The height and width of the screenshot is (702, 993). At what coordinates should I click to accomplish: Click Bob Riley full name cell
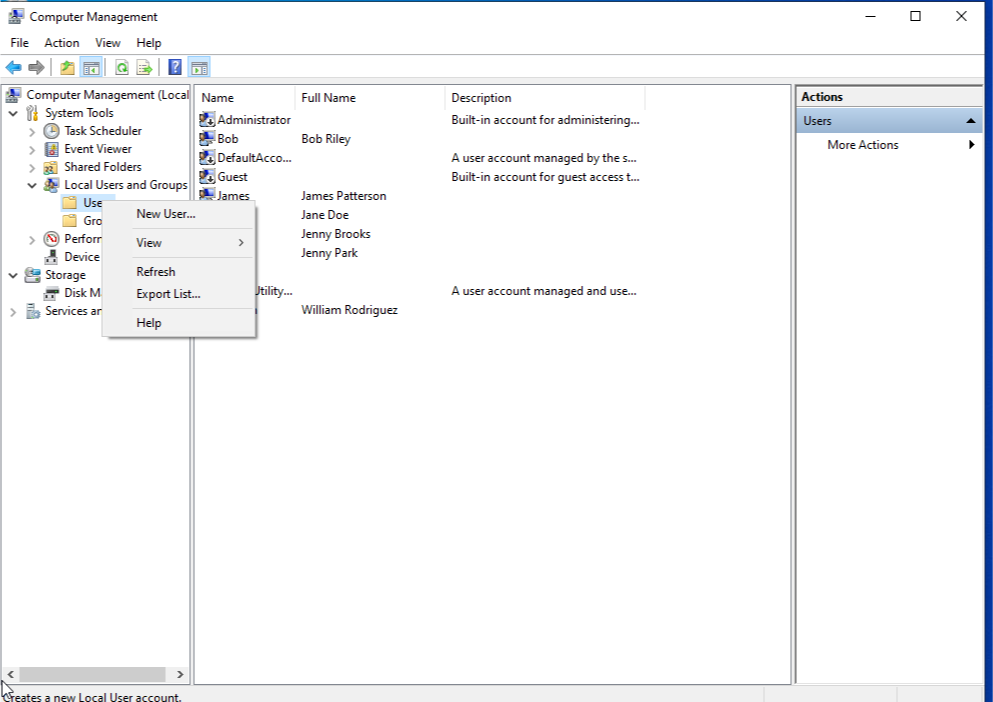pyautogui.click(x=326, y=139)
